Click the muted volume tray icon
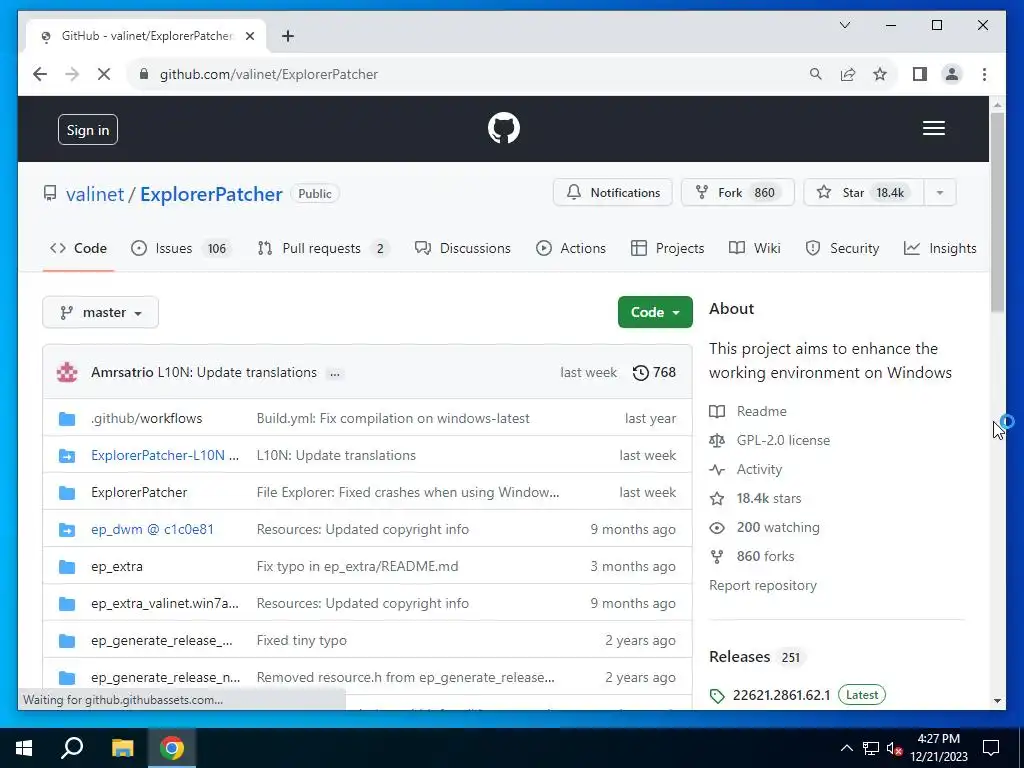Screen dimensions: 1024x768 tap(894, 748)
